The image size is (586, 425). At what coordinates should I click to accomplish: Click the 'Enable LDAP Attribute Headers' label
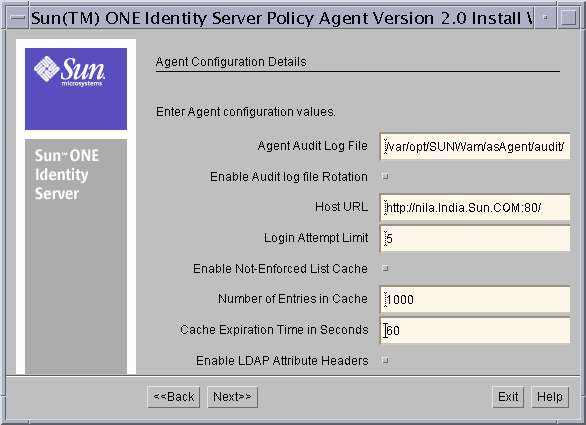pyautogui.click(x=282, y=360)
